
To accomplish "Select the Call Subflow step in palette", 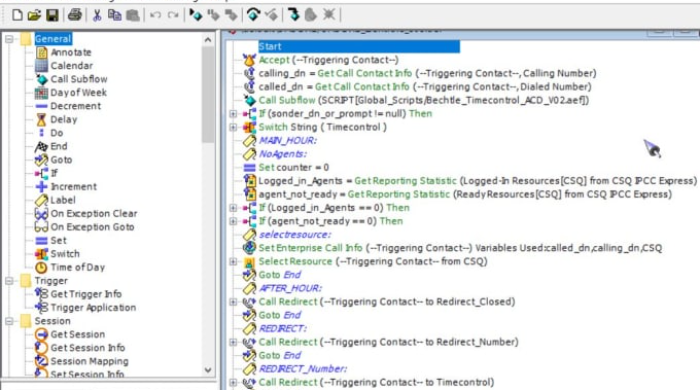I will (x=79, y=79).
